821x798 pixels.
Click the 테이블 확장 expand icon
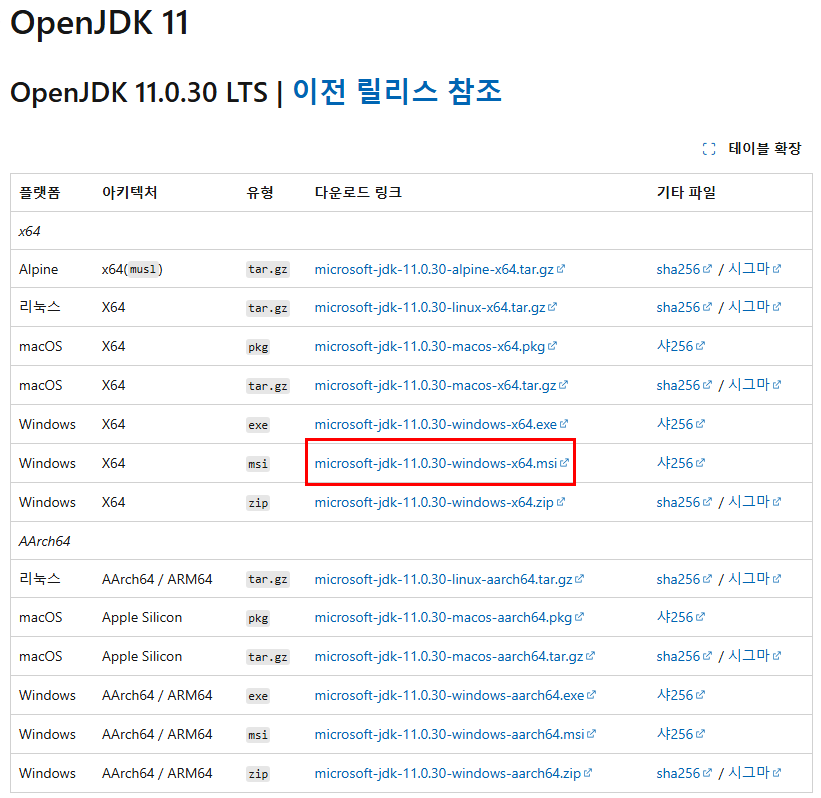click(709, 148)
